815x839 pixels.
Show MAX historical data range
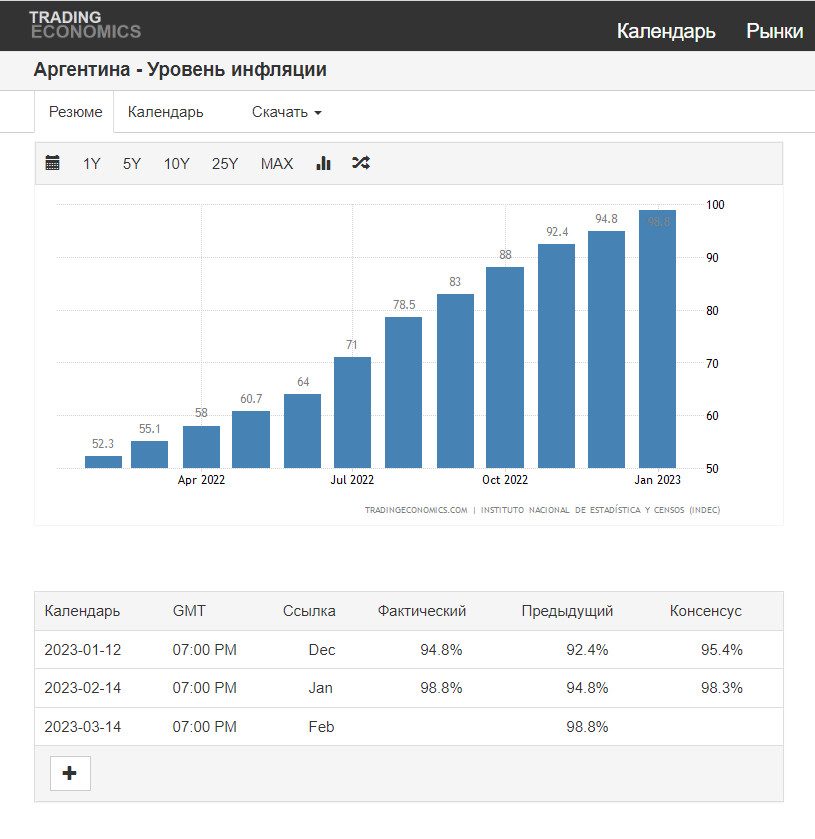point(277,164)
